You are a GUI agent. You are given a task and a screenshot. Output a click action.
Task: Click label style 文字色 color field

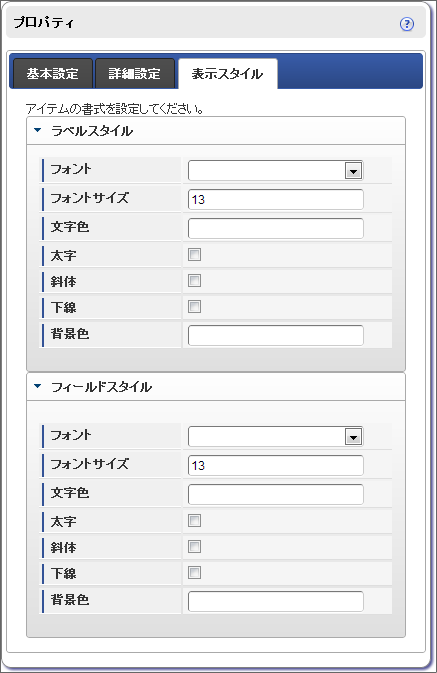click(x=276, y=228)
